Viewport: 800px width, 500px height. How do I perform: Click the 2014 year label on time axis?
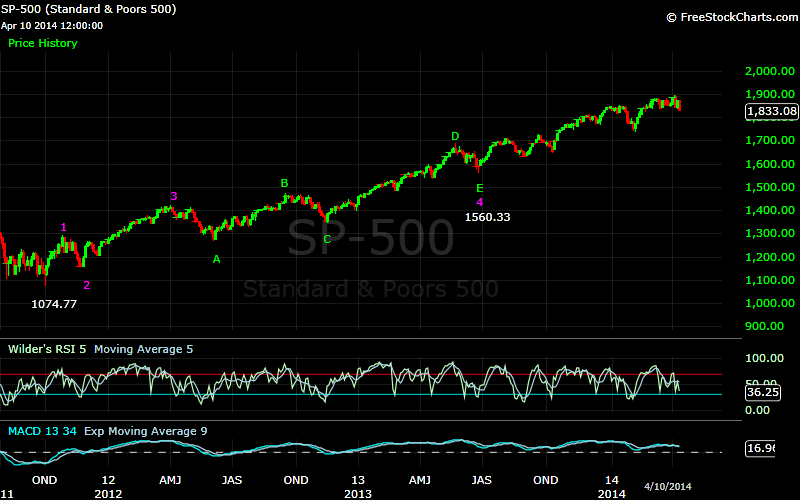tap(611, 494)
